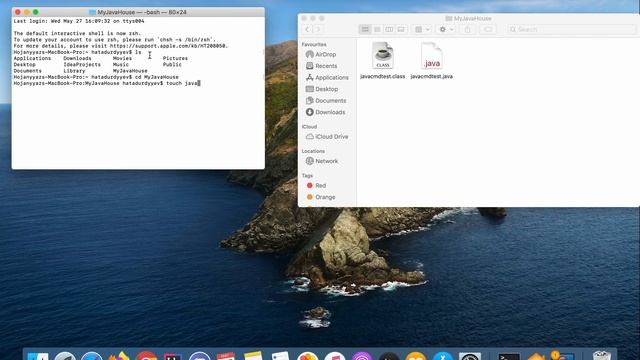Click 'IdeaProjects' in the Terminal ls output

pyautogui.click(x=82, y=64)
